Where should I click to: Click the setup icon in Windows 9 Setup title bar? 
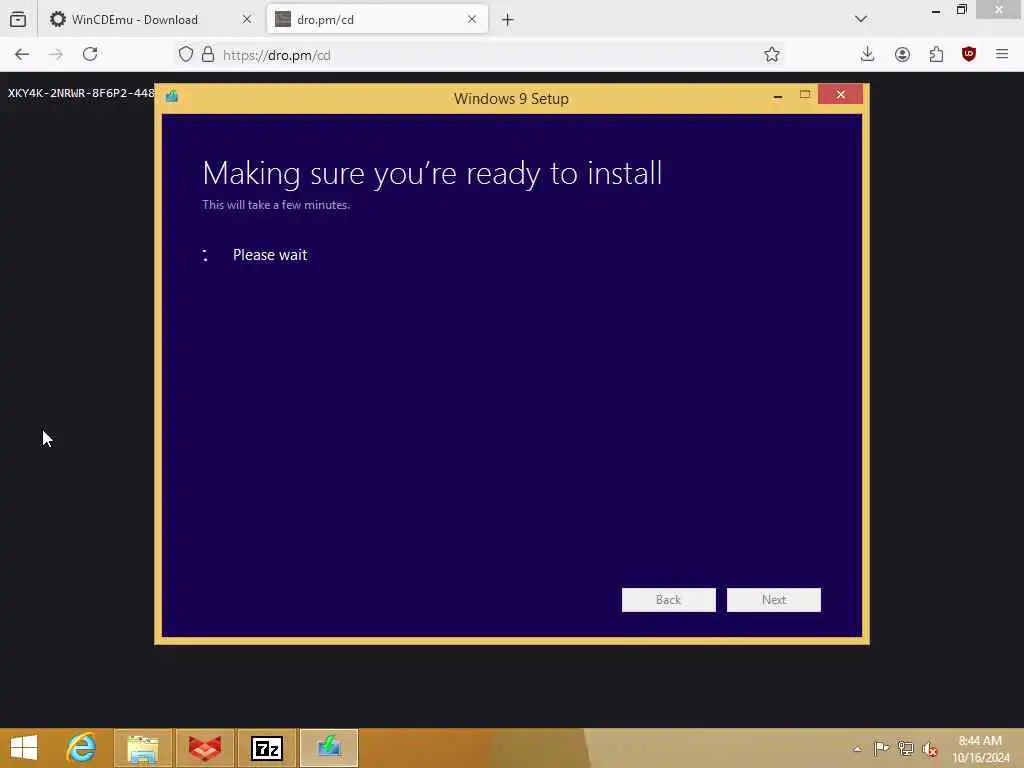172,97
